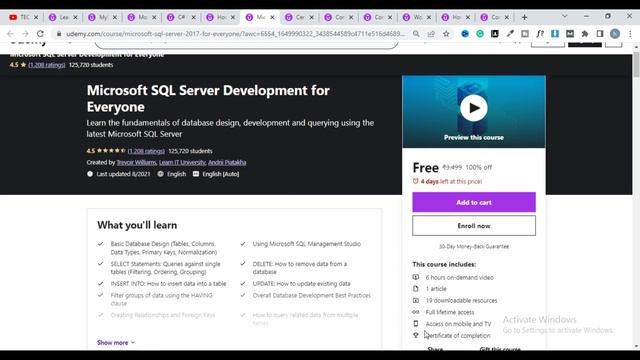
Task: Click the 125,720 students text under the title
Action: pos(190,151)
